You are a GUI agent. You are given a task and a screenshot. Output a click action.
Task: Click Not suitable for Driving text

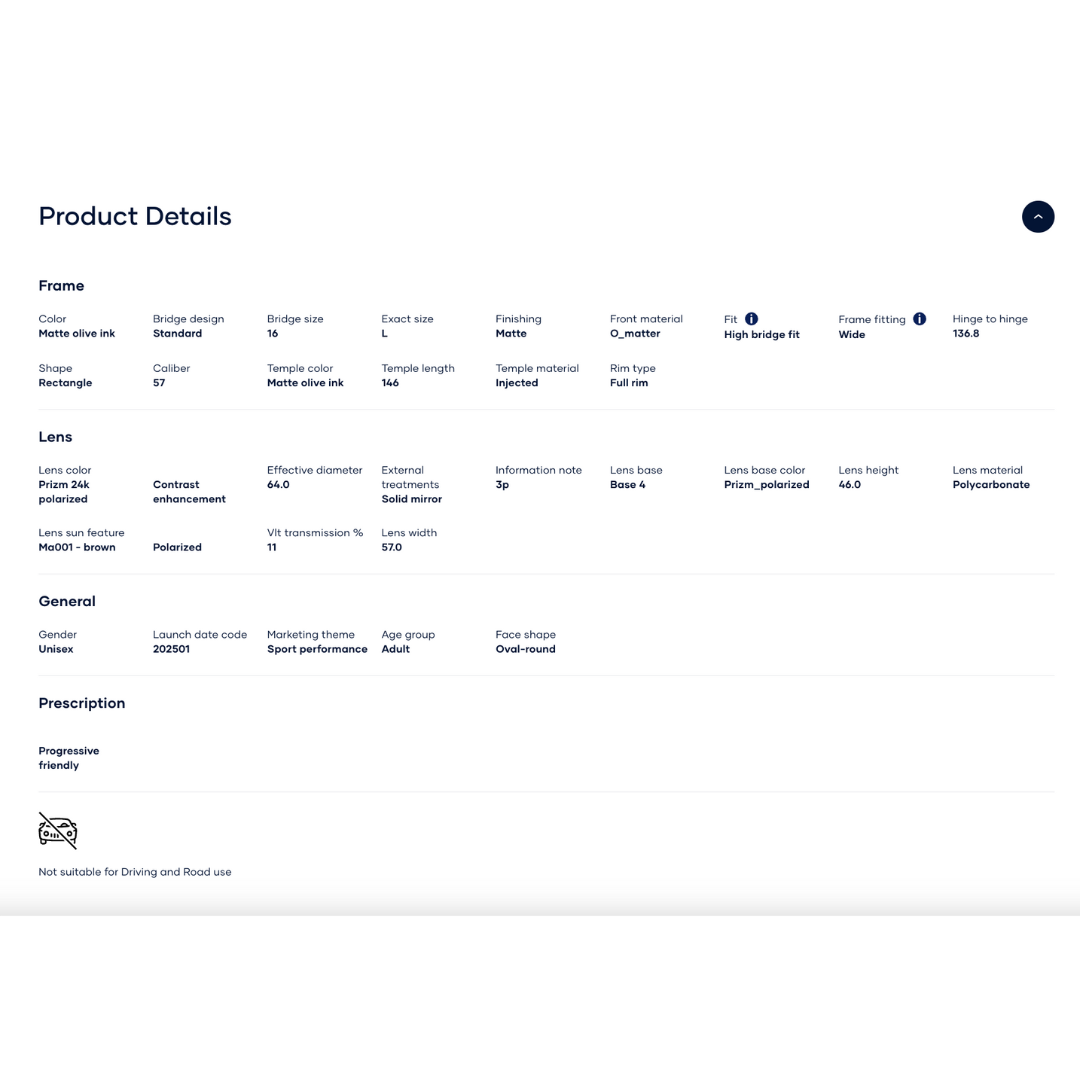point(135,872)
